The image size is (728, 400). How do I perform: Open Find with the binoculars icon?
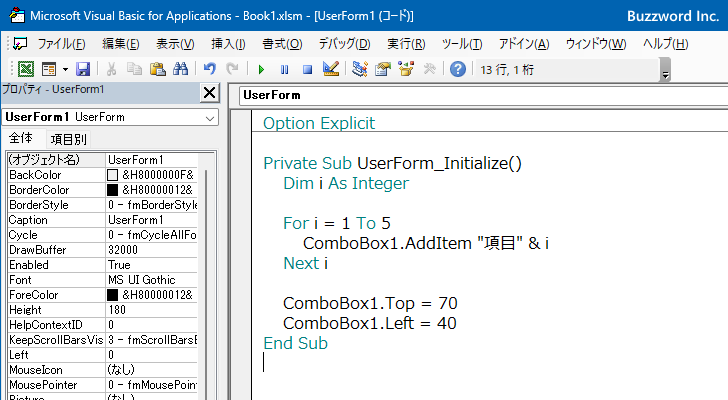(181, 69)
